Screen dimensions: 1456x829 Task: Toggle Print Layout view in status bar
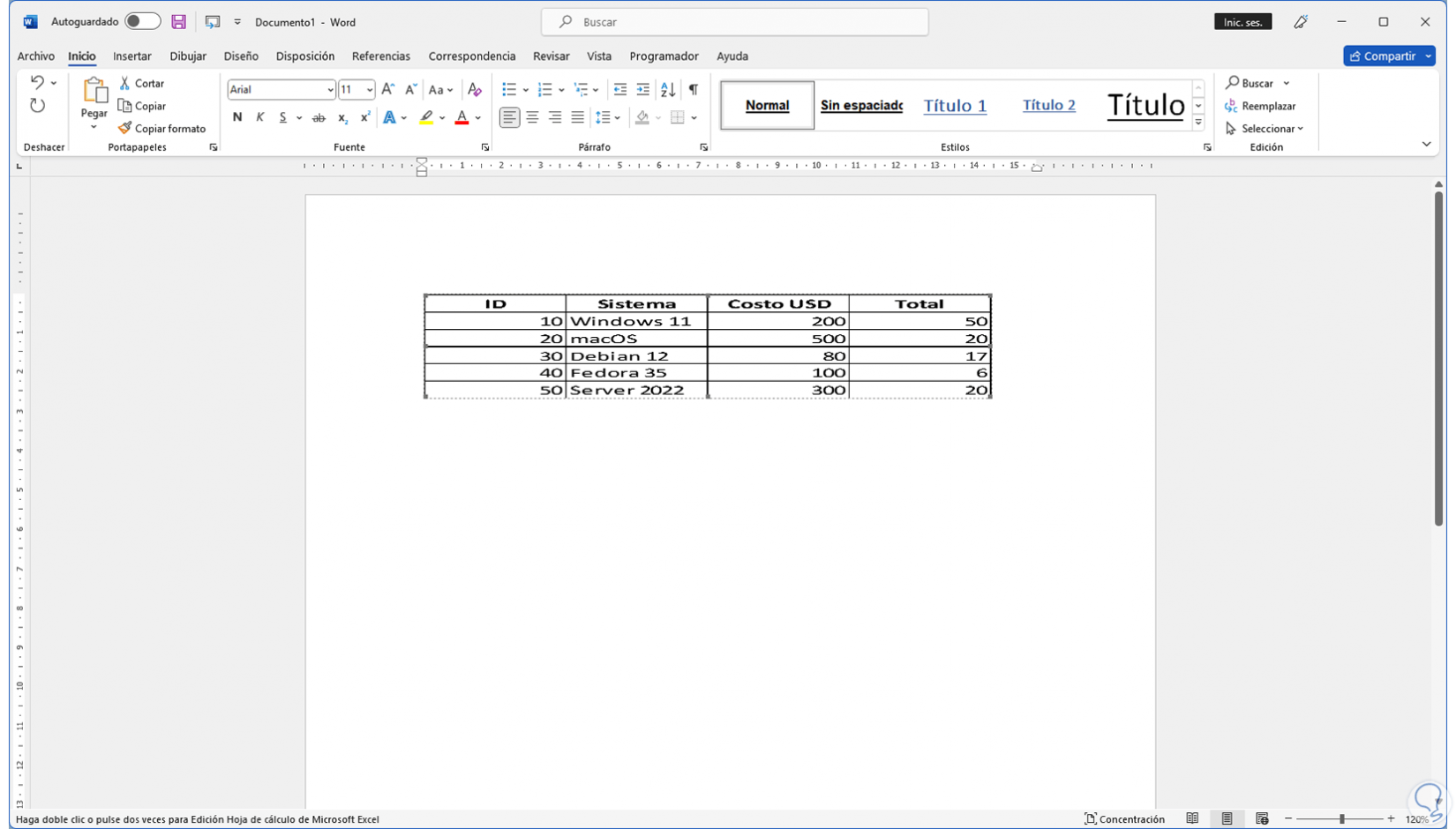click(1227, 818)
